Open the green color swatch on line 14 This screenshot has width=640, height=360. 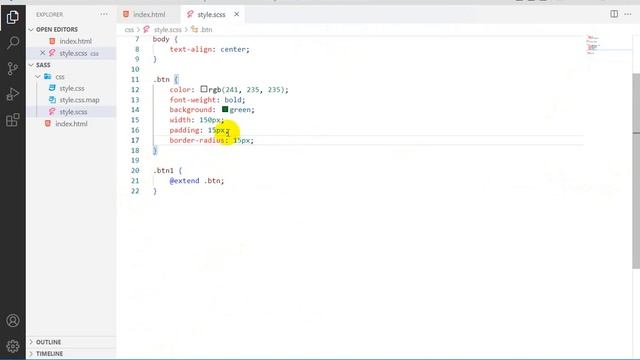[x=225, y=109]
